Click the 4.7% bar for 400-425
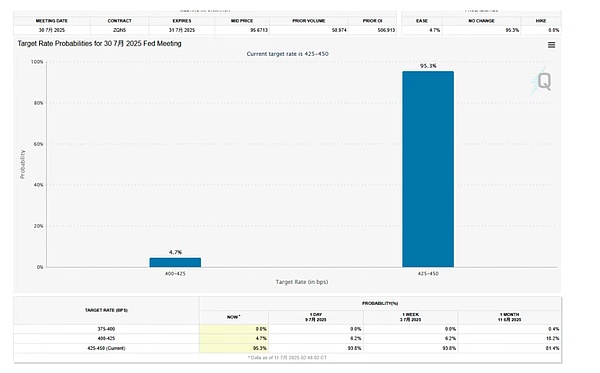Screen dimensions: 600x373 175,262
